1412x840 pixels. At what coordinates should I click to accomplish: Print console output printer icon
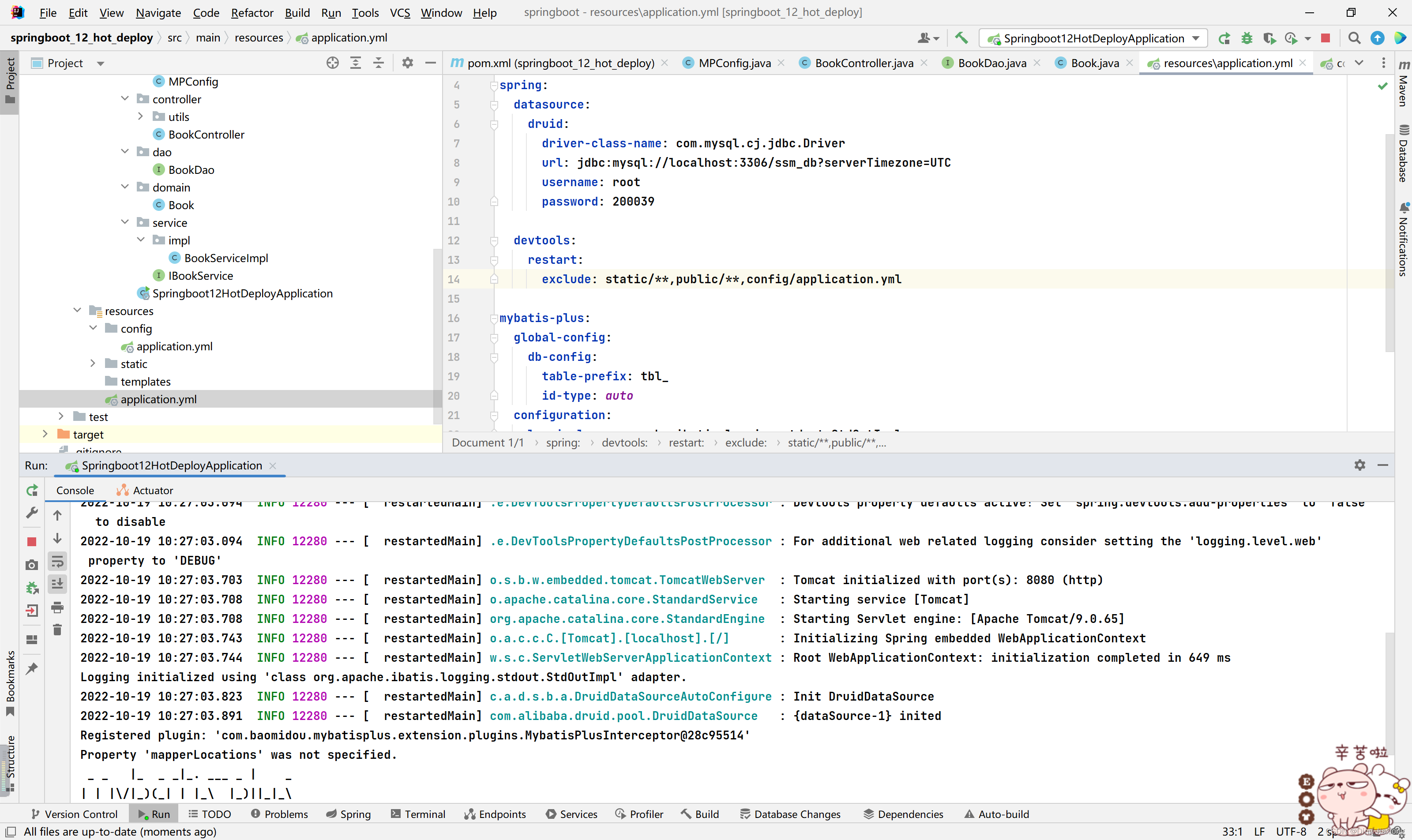pyautogui.click(x=57, y=608)
